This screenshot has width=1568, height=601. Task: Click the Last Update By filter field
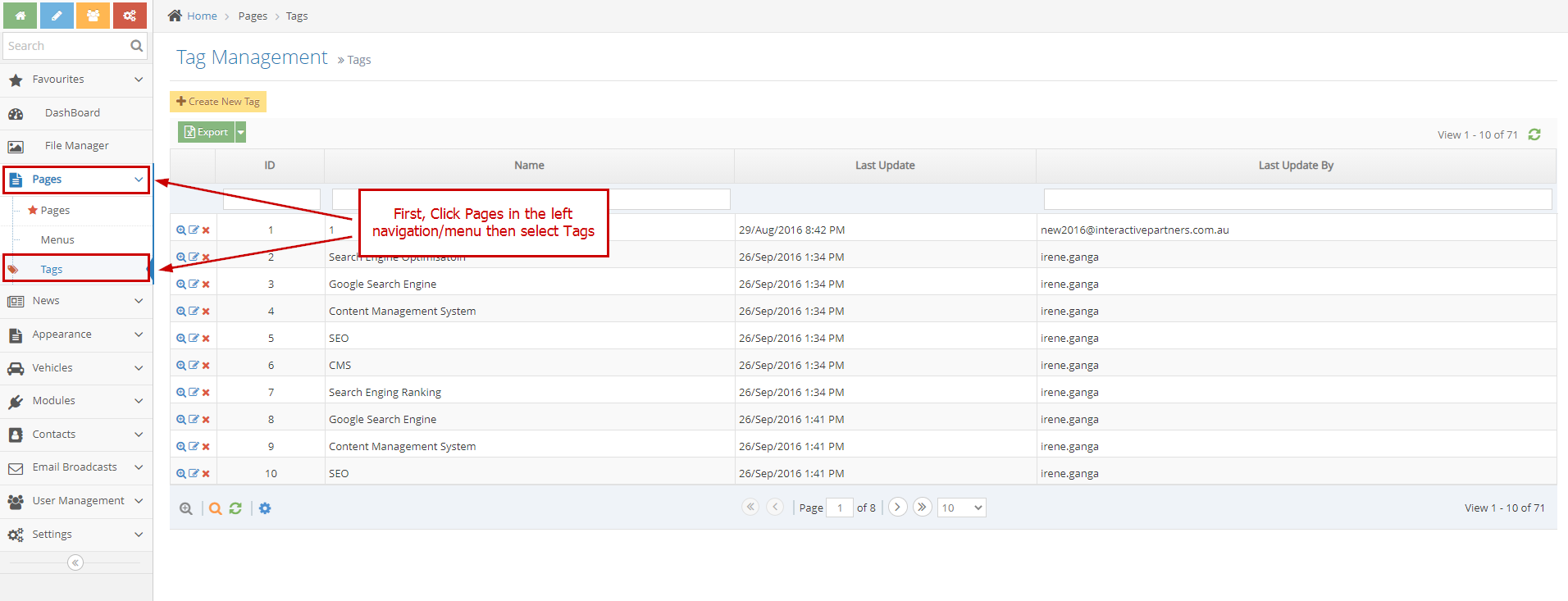click(x=1297, y=199)
